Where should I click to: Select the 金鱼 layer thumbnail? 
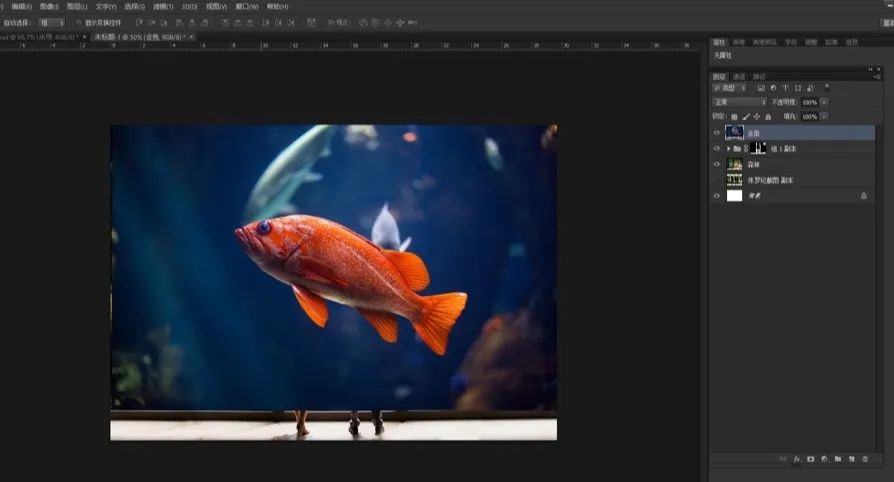coord(734,132)
